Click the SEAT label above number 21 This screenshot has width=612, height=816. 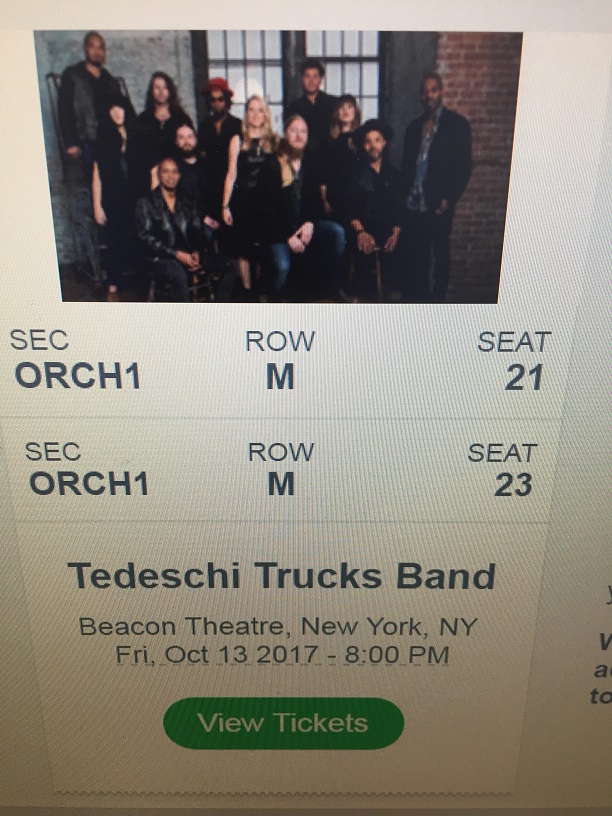coord(514,342)
